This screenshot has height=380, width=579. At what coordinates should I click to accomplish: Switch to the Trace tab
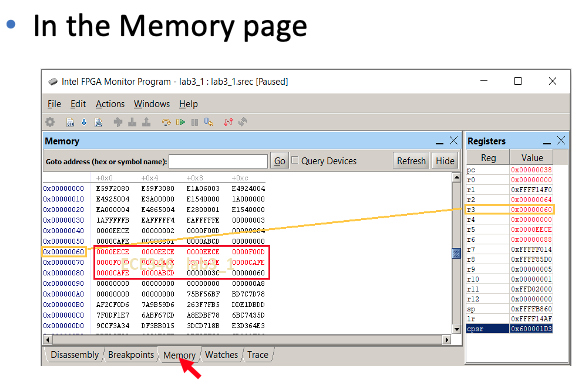tap(257, 355)
